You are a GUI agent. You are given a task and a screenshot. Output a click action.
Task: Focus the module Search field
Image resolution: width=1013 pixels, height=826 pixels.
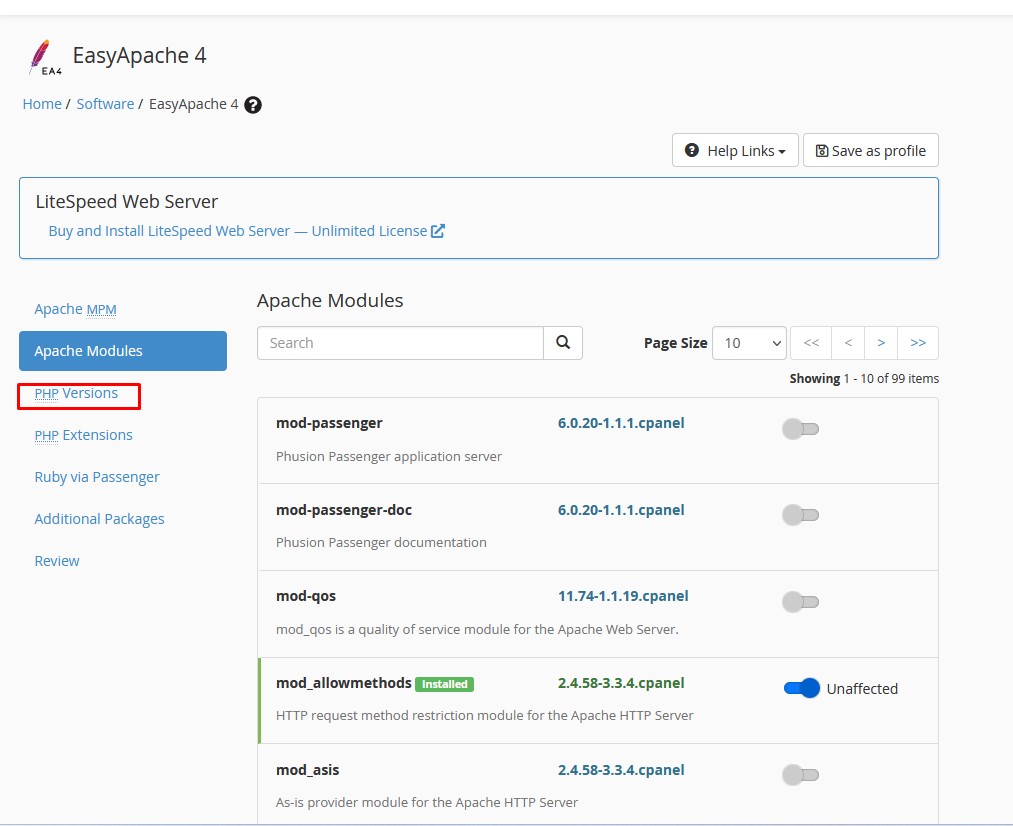400,343
